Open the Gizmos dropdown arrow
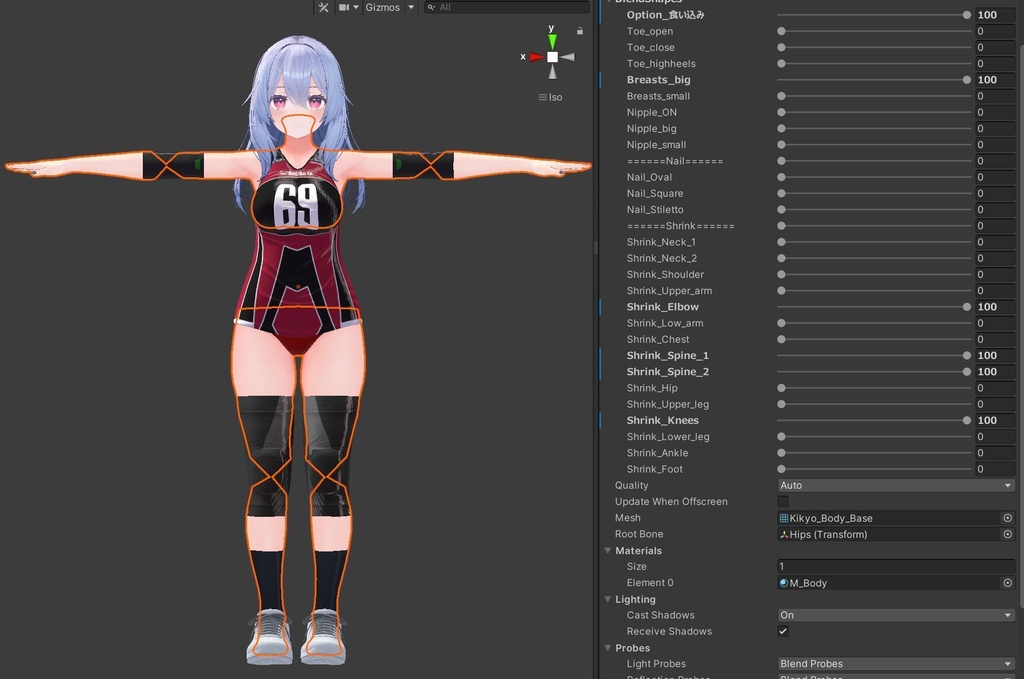 pyautogui.click(x=411, y=7)
